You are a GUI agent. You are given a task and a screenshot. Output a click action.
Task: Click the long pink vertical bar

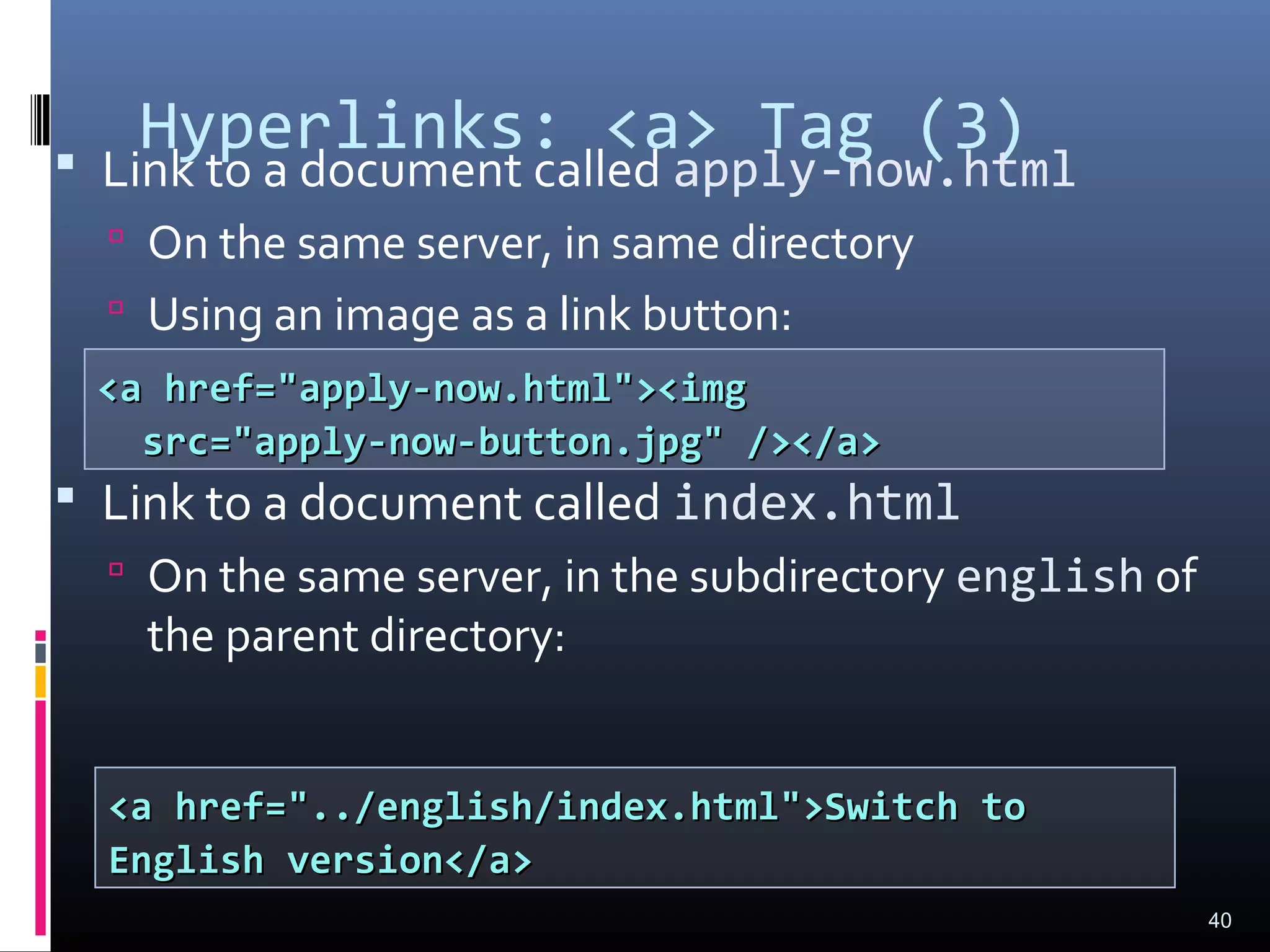click(x=40, y=817)
